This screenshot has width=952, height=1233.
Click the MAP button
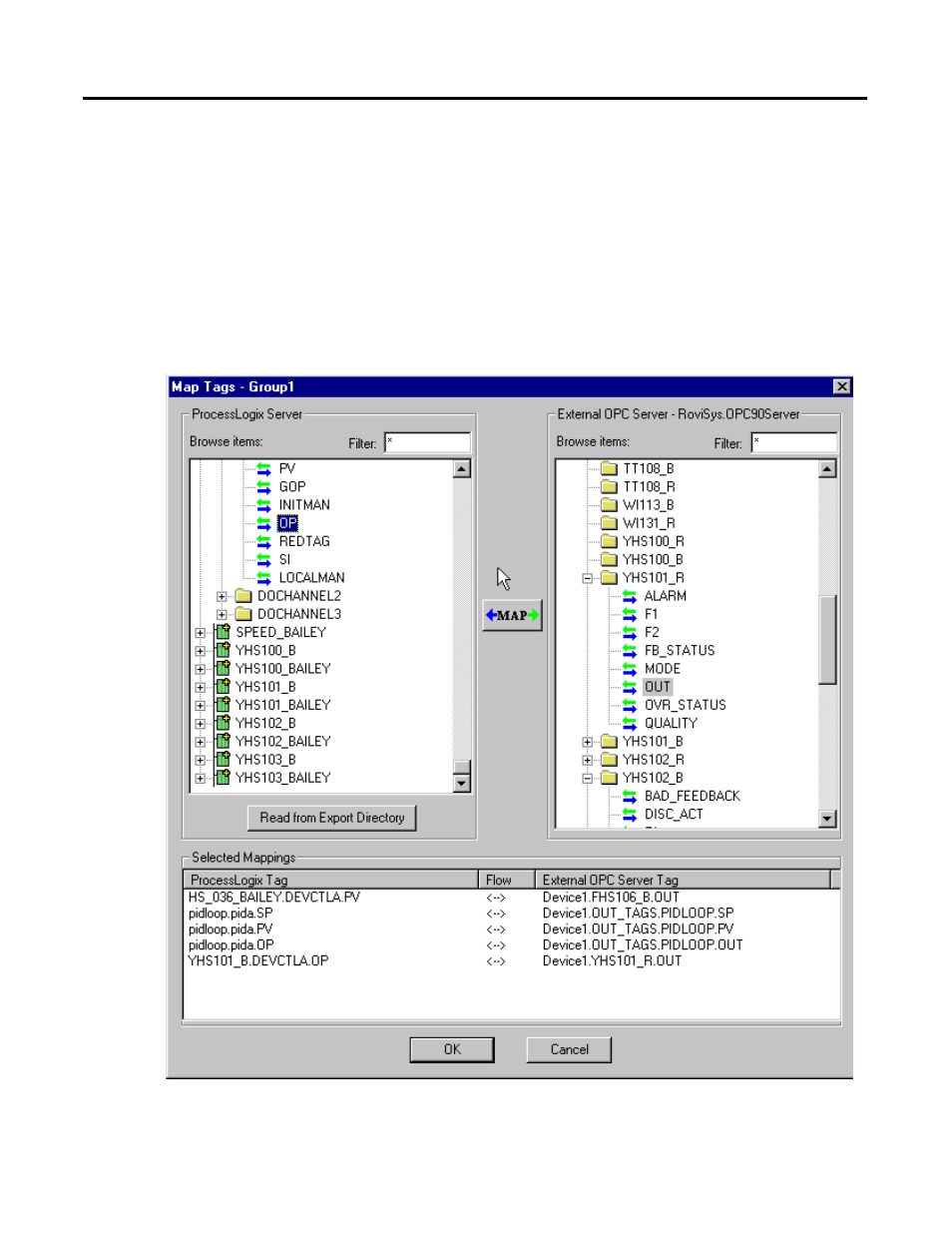click(x=512, y=615)
